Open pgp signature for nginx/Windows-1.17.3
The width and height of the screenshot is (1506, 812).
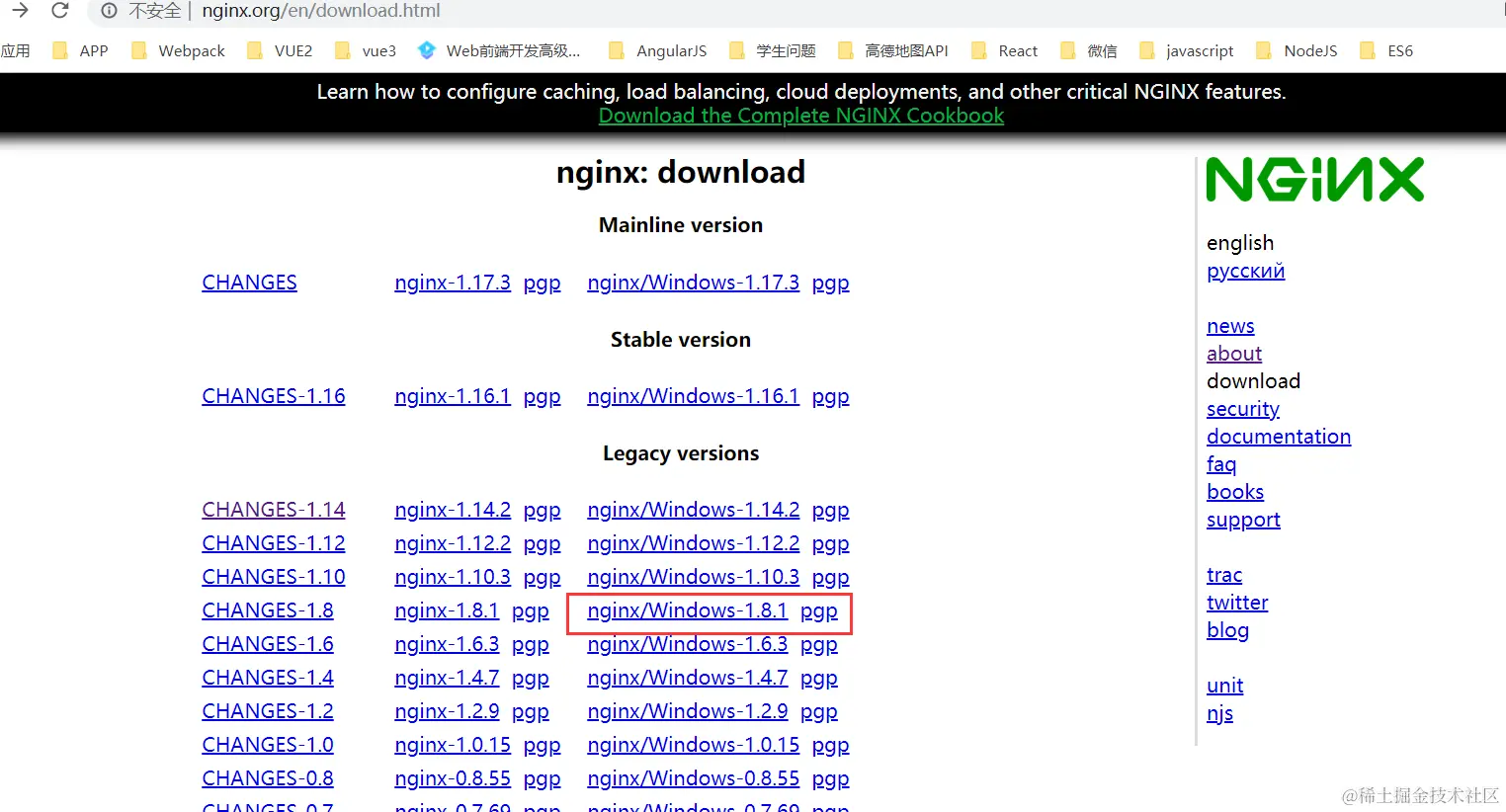click(831, 284)
